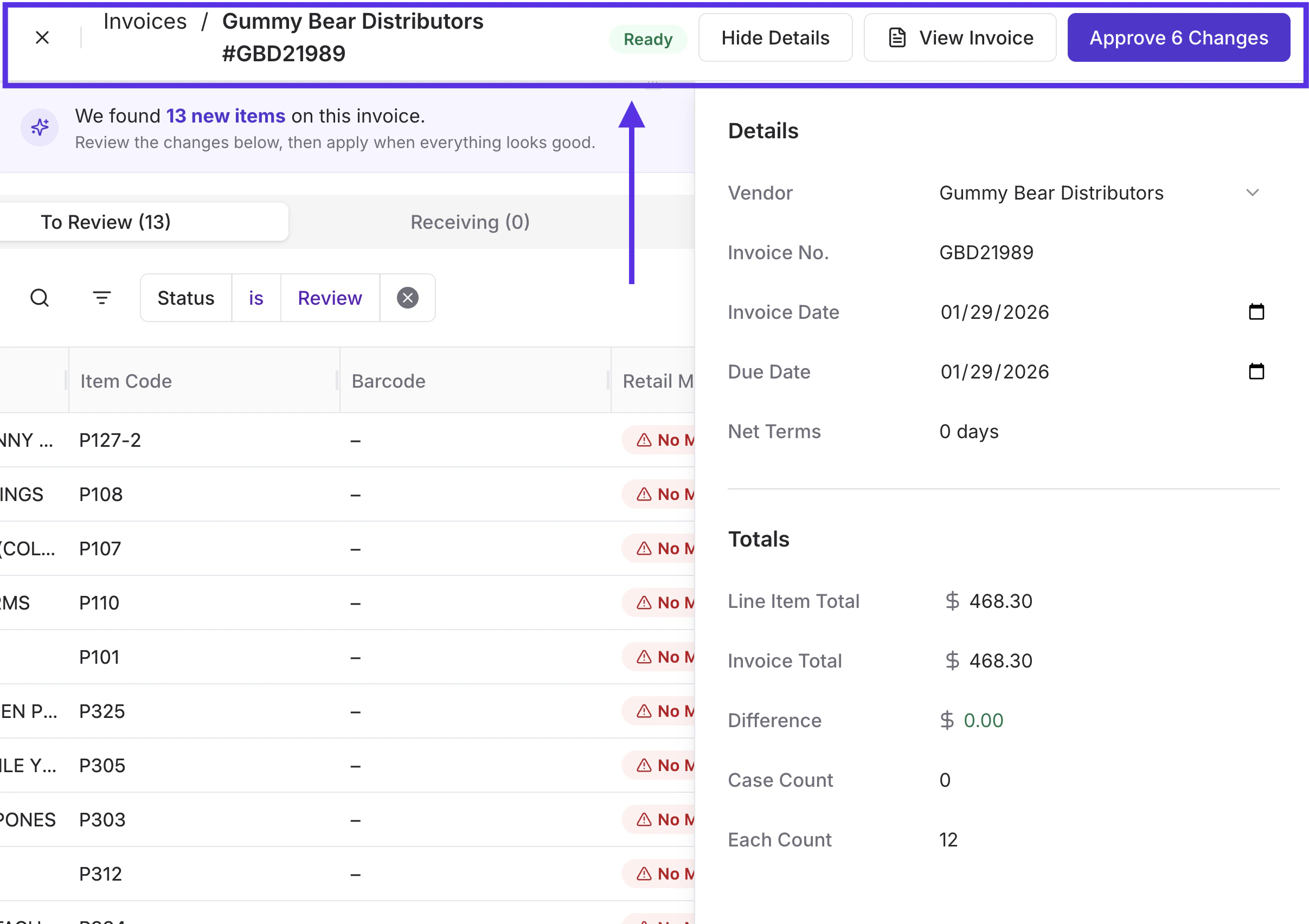
Task: Click the No M warning badge for P325
Action: [x=662, y=711]
